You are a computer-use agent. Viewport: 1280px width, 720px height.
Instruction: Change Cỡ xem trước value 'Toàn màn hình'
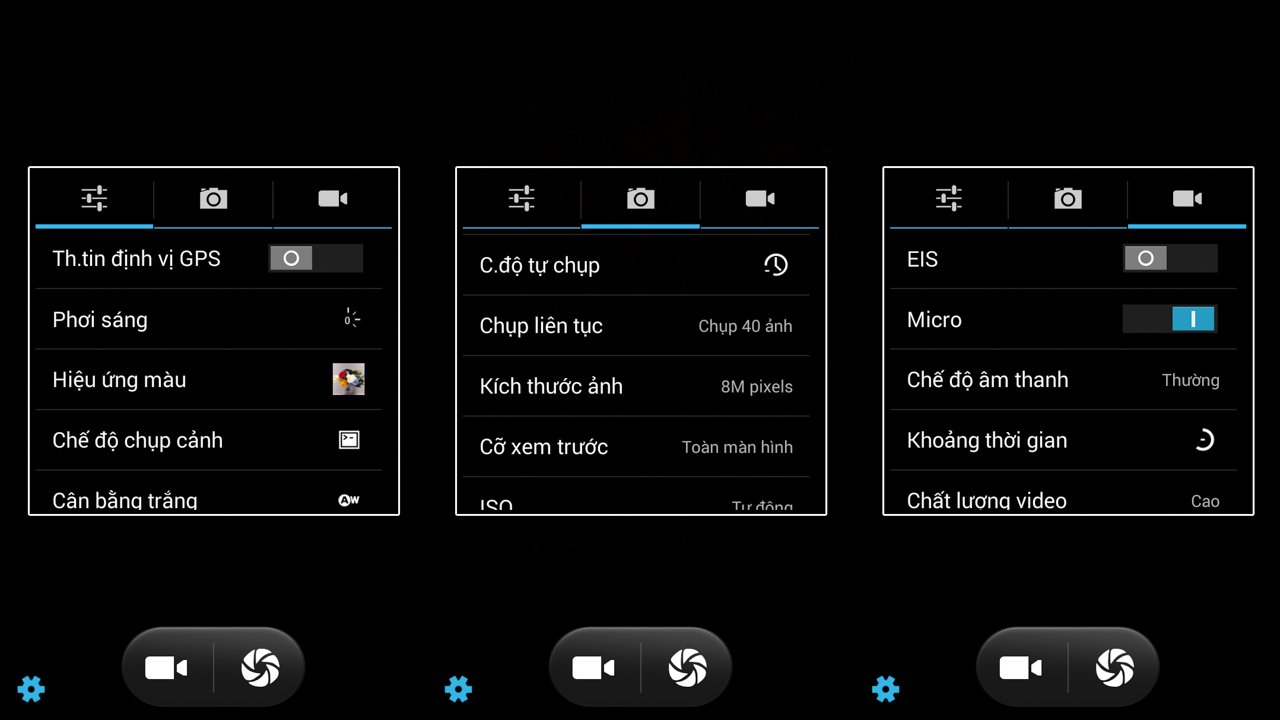pos(737,447)
